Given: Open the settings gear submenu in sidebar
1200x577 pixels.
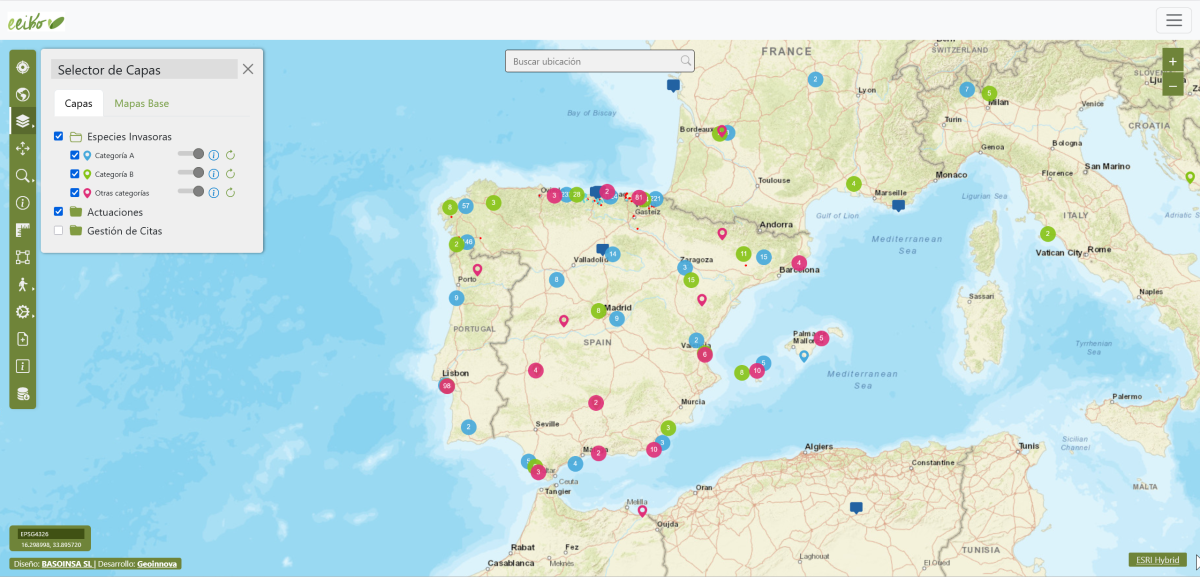Looking at the screenshot, I should [x=22, y=312].
